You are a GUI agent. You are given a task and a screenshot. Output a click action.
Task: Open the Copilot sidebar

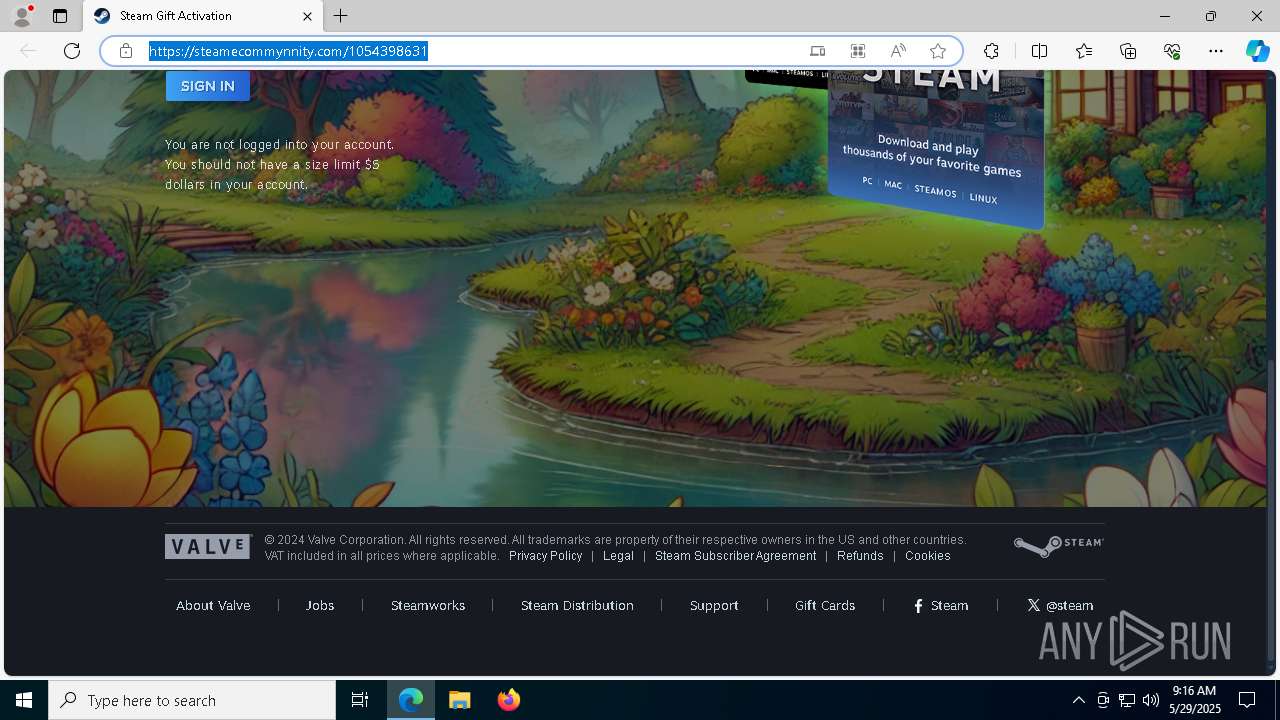pos(1257,51)
